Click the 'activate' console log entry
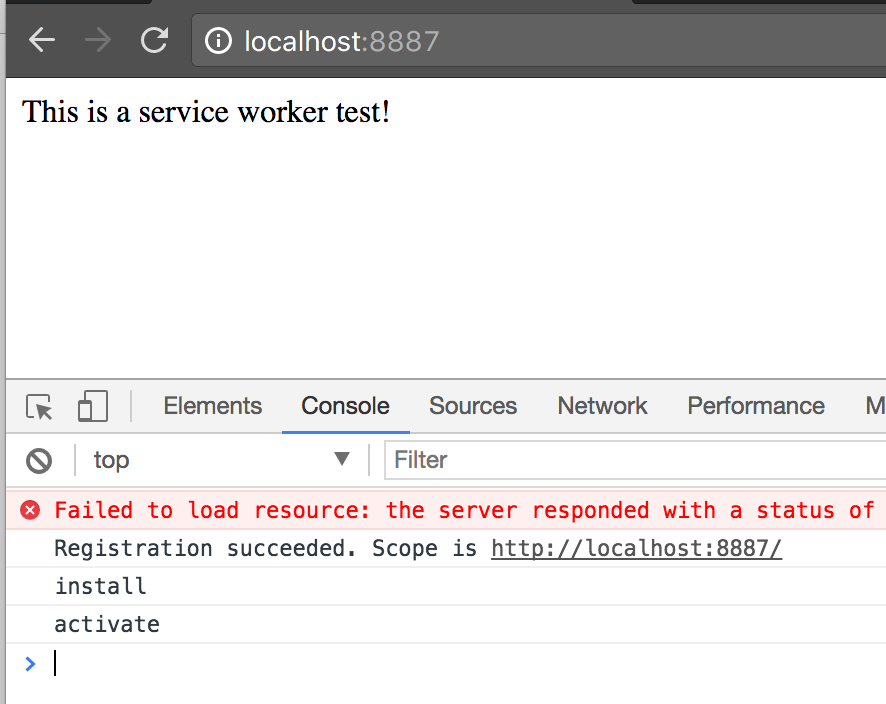 point(107,625)
